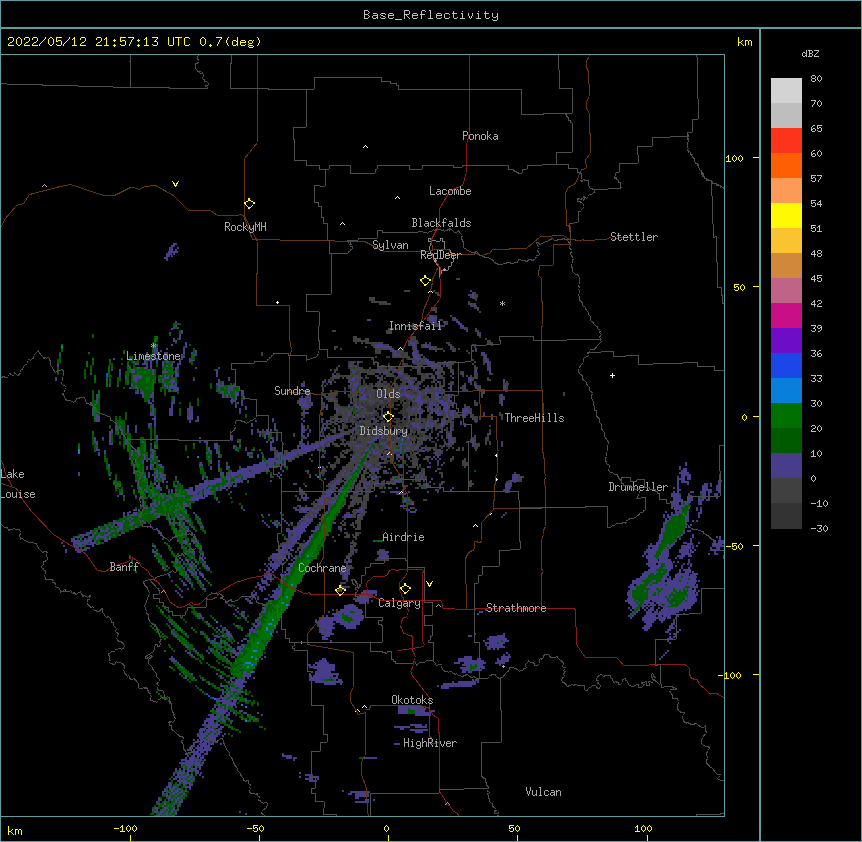
Task: Click the yellow station marker west of Calgary
Action: (341, 590)
